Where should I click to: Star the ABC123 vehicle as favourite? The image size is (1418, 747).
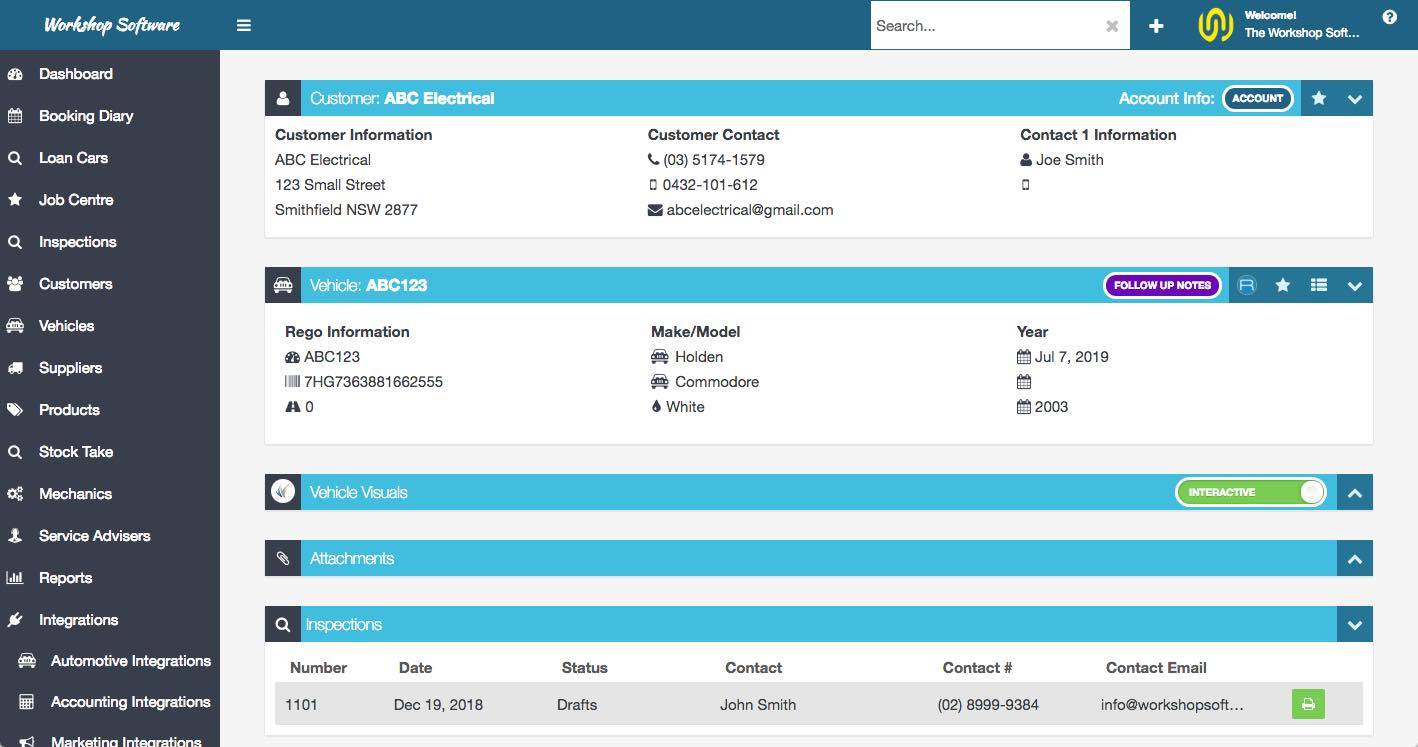(1283, 285)
